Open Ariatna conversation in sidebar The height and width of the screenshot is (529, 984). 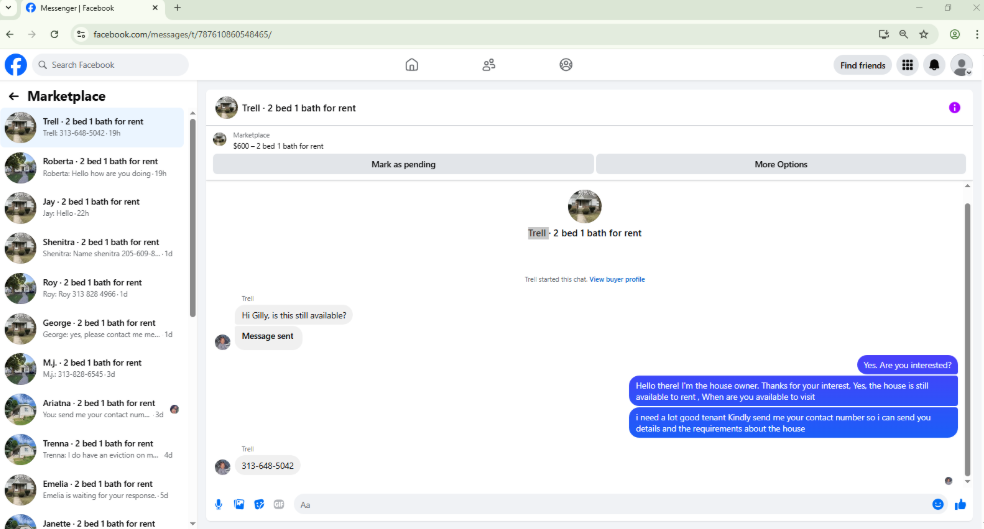coord(93,409)
